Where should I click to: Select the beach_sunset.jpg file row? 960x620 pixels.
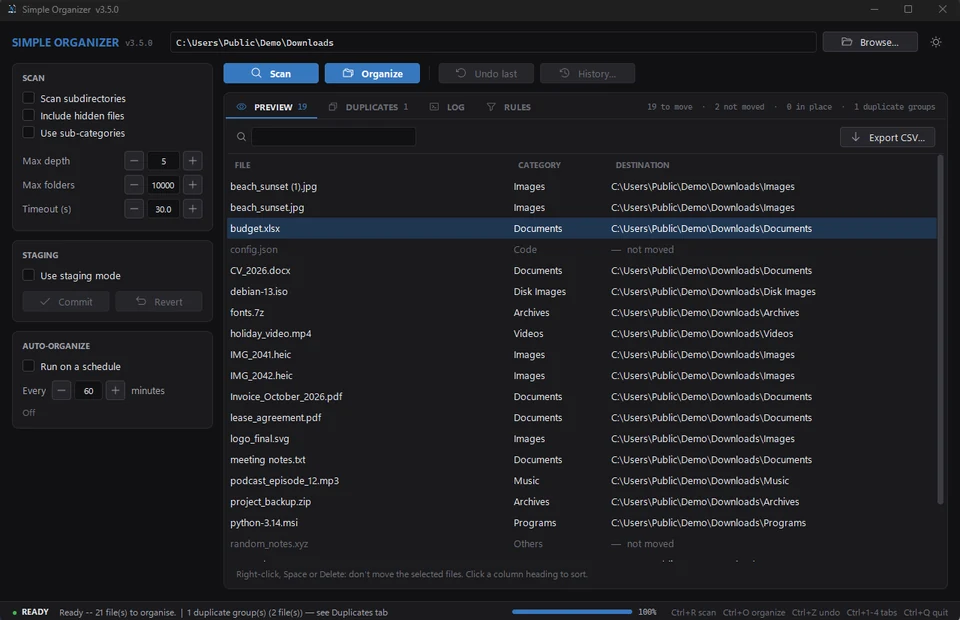(582, 207)
